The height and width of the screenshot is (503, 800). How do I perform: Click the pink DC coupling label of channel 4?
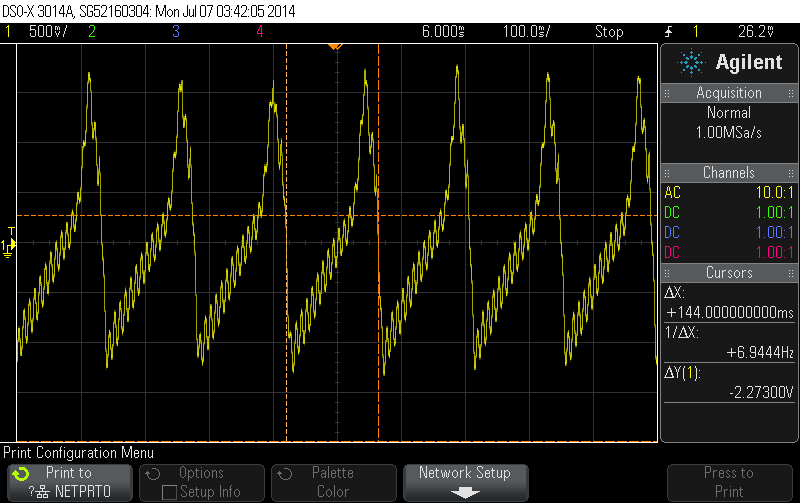[672, 252]
